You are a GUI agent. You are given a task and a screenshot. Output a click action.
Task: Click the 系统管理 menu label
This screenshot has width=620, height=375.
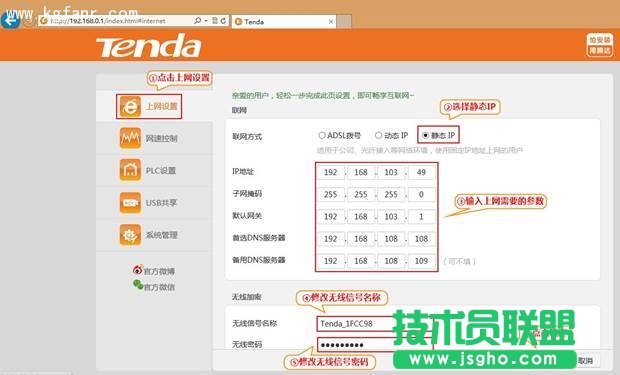(x=161, y=235)
